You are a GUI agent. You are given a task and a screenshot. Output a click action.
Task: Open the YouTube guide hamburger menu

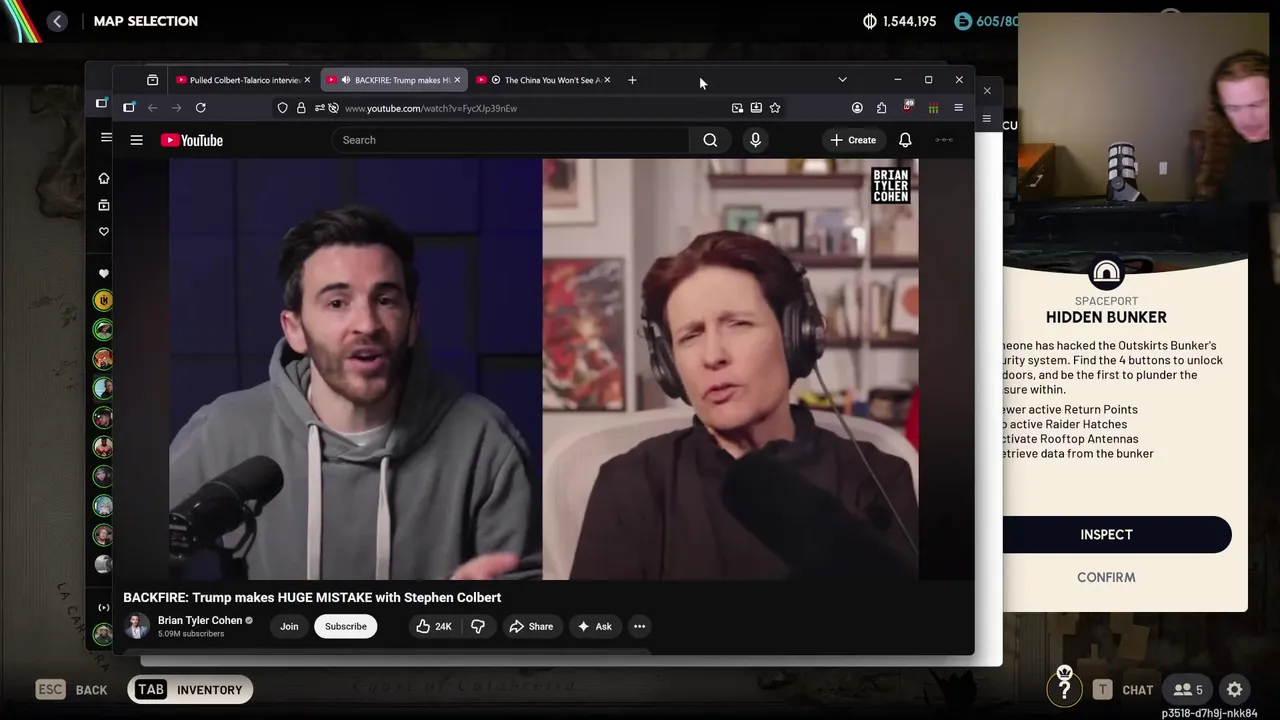point(136,140)
